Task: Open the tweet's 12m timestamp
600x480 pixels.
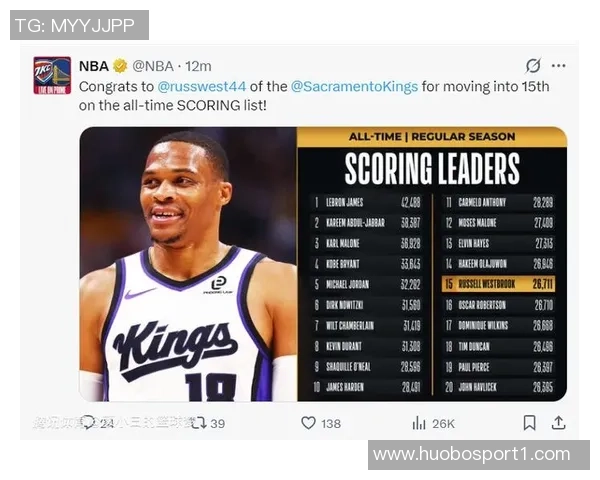Action: pos(199,66)
